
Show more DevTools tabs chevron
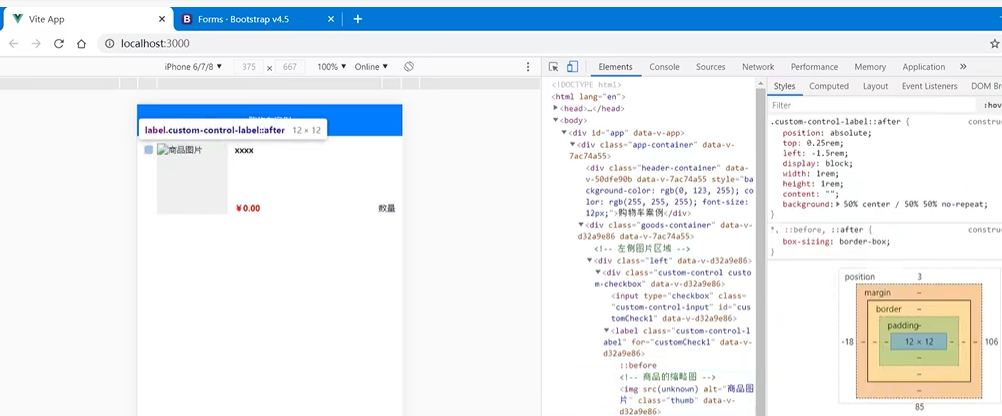[963, 66]
